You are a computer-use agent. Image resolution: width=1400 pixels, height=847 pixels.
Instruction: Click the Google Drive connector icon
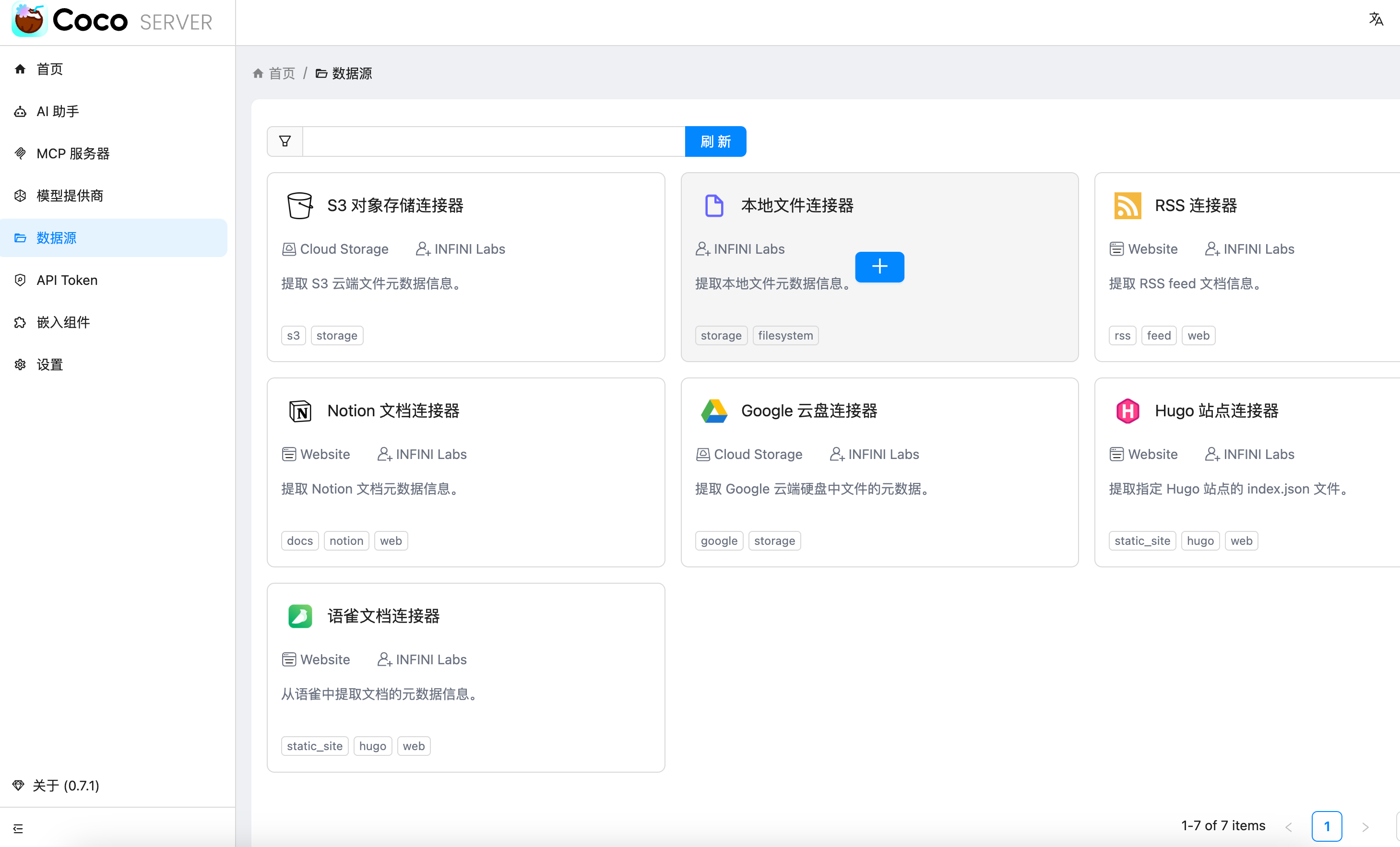coord(713,411)
